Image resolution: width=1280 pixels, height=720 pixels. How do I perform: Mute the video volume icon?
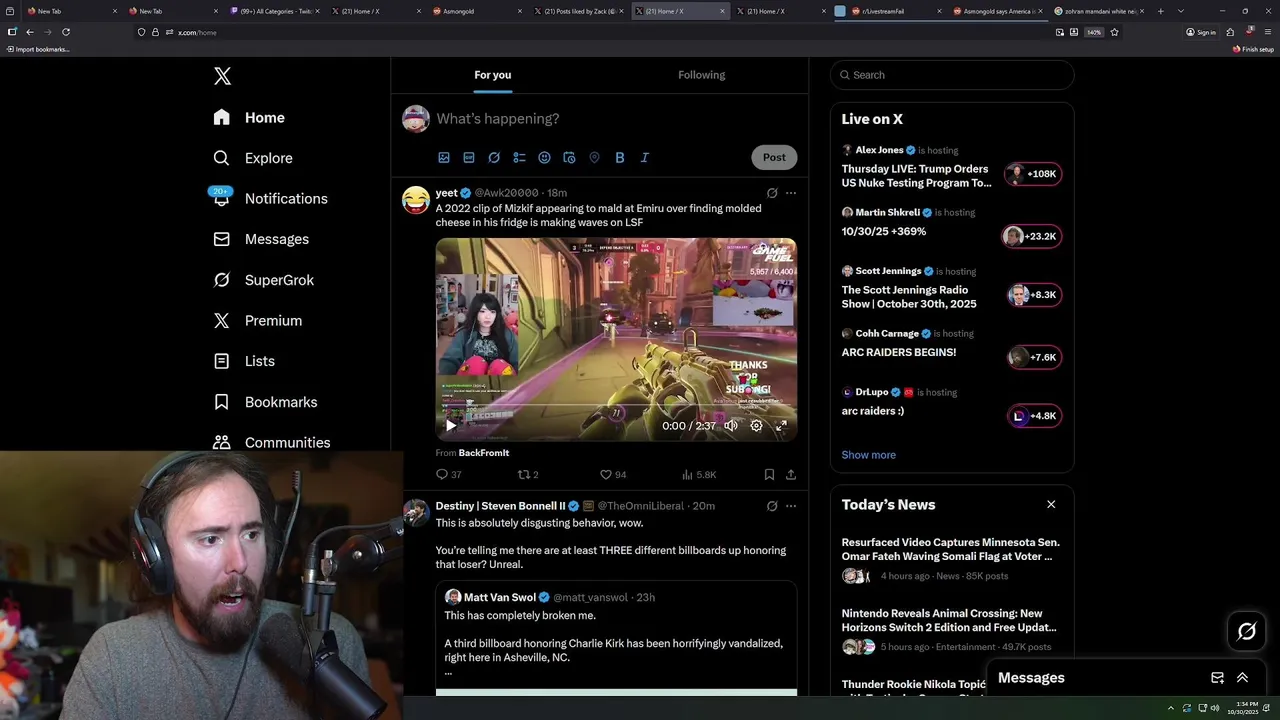(x=731, y=425)
